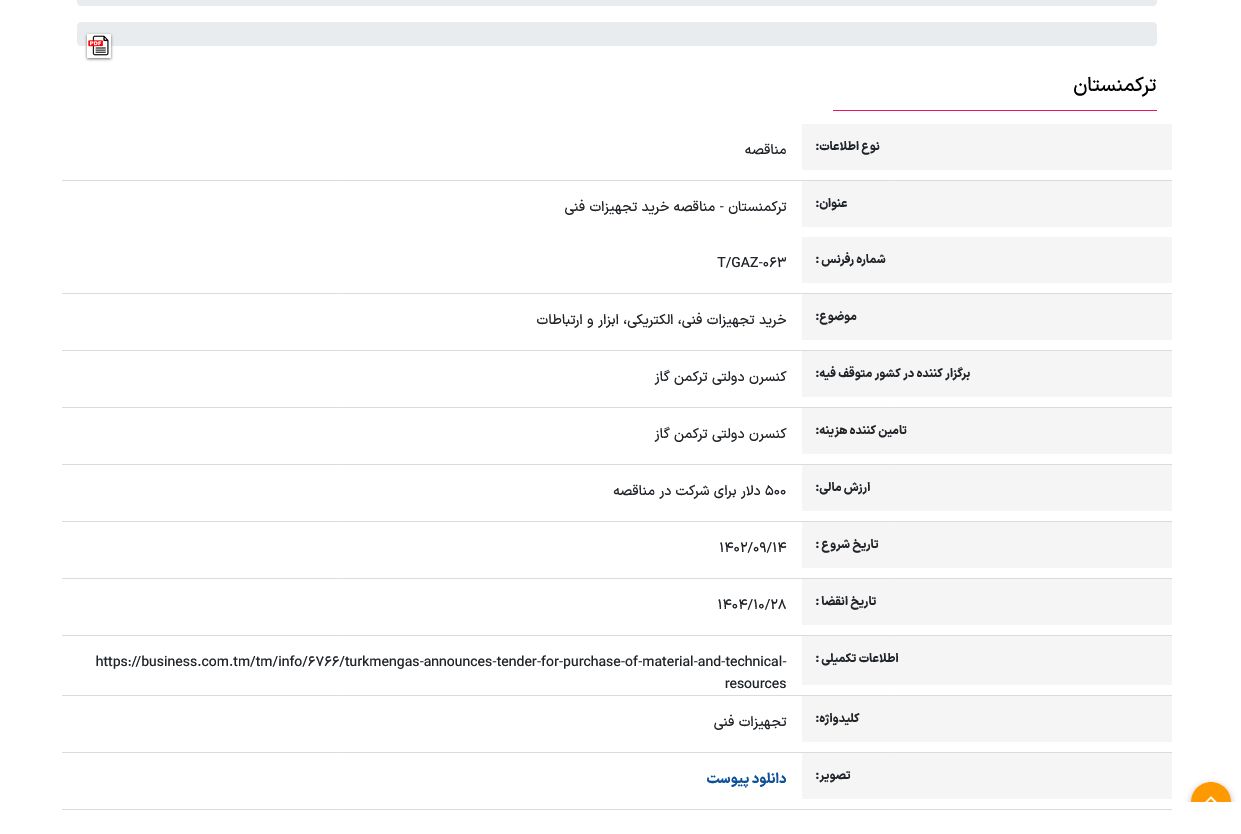Viewport: 1241px width, 834px height.
Task: Click the "شماره رفرنس" field label
Action: point(850,260)
